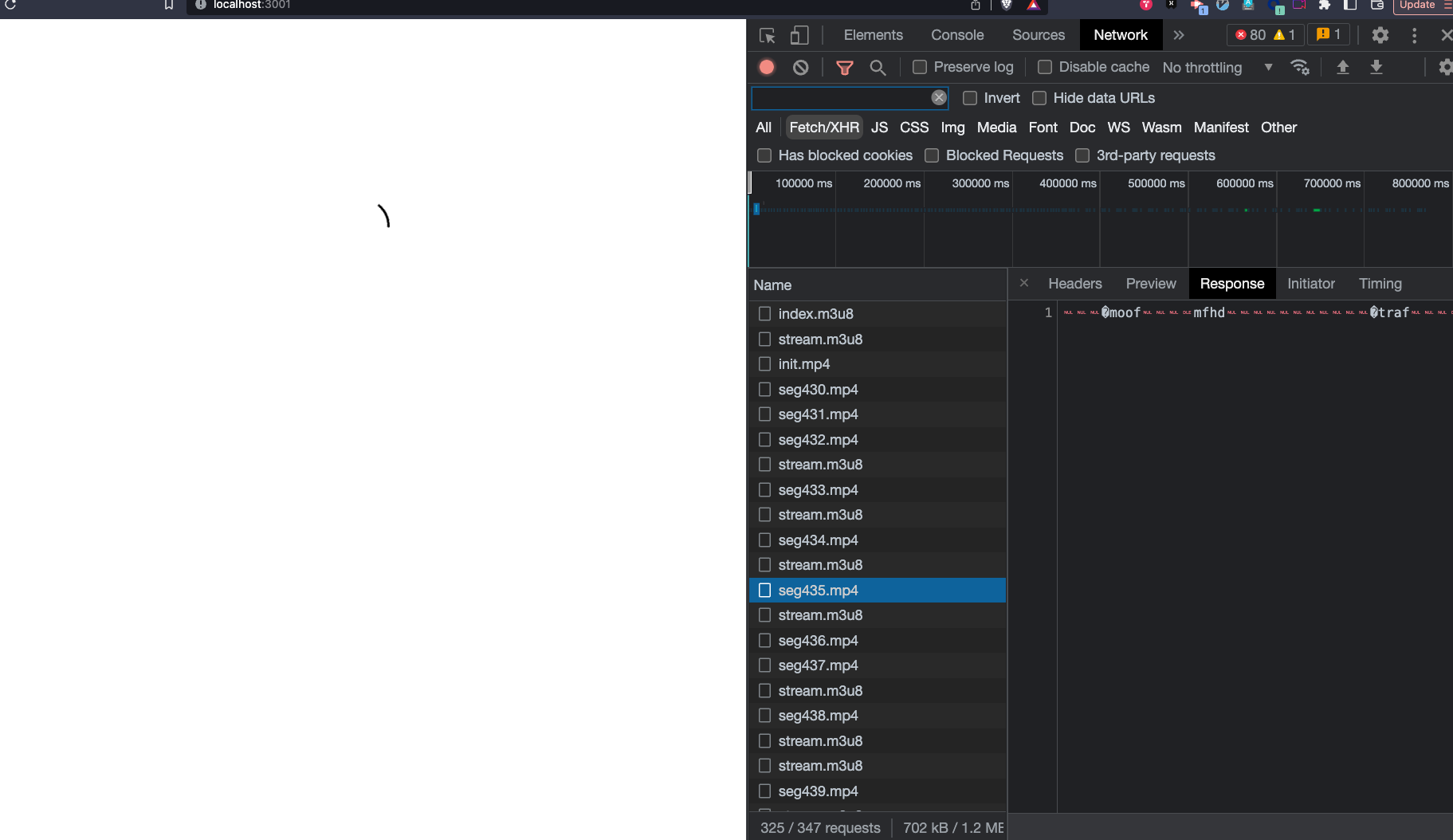Search within network requests
Screen dimensions: 1453x840
point(878,67)
